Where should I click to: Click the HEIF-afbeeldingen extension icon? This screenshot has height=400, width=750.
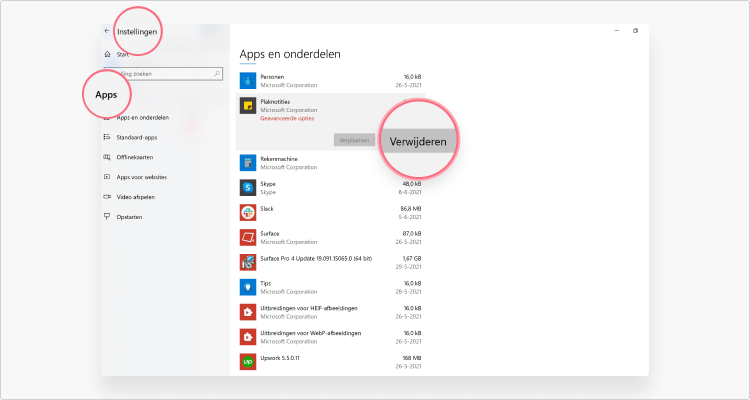pos(248,312)
